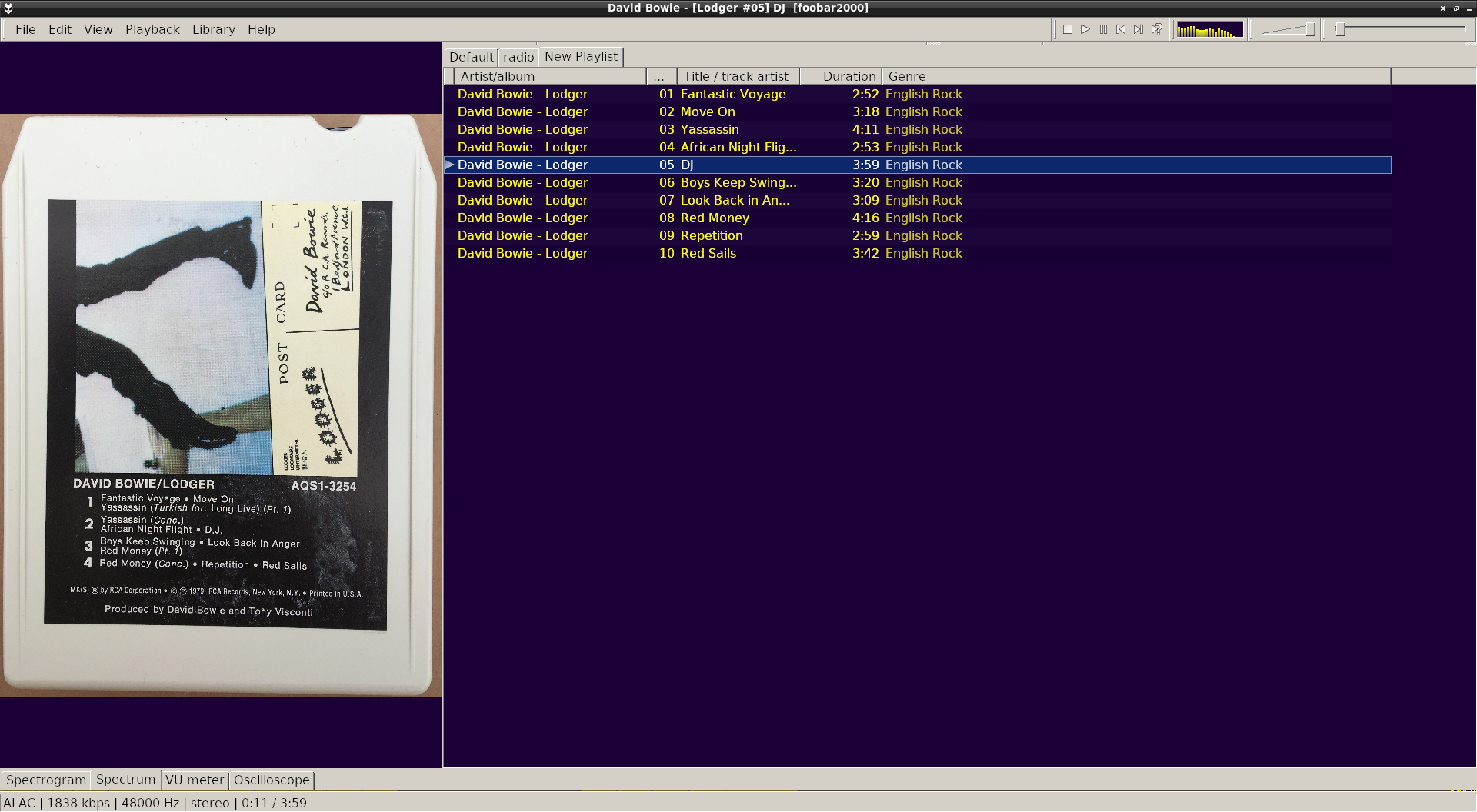Sort by Title / track artist header
Screen dimensions: 1477x812
738,76
